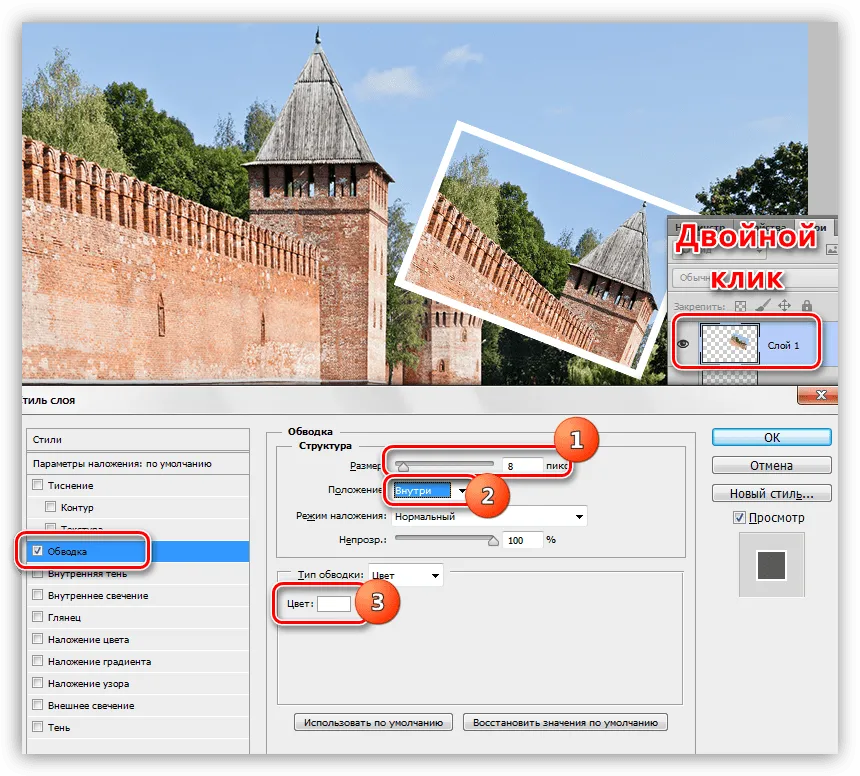Click the stroke Размер slider handle

(x=403, y=467)
